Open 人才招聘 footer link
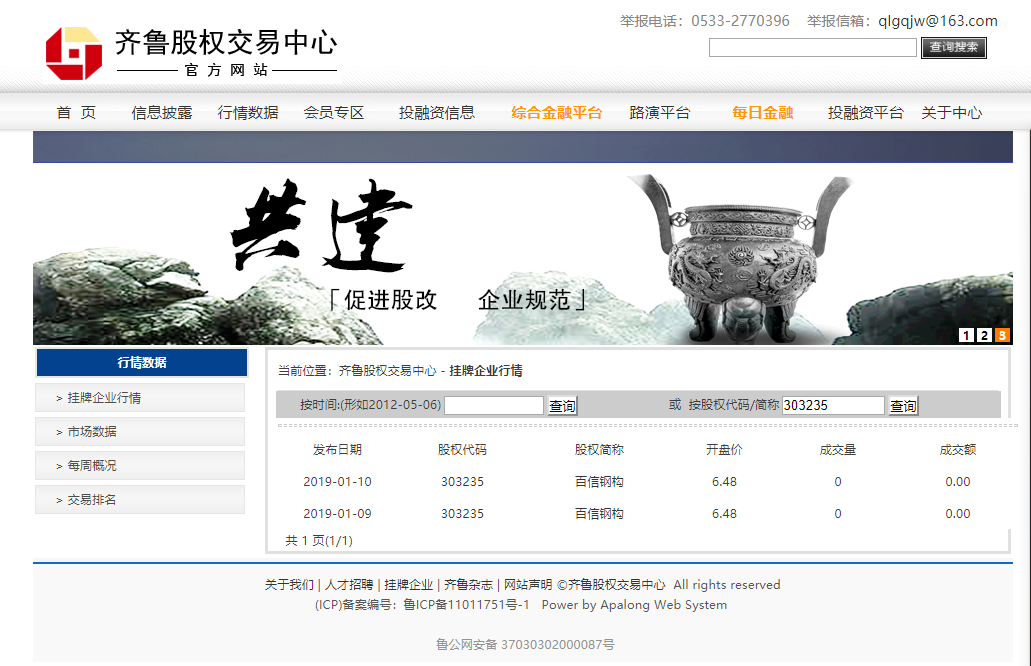Image resolution: width=1031 pixels, height=666 pixels. [x=349, y=584]
